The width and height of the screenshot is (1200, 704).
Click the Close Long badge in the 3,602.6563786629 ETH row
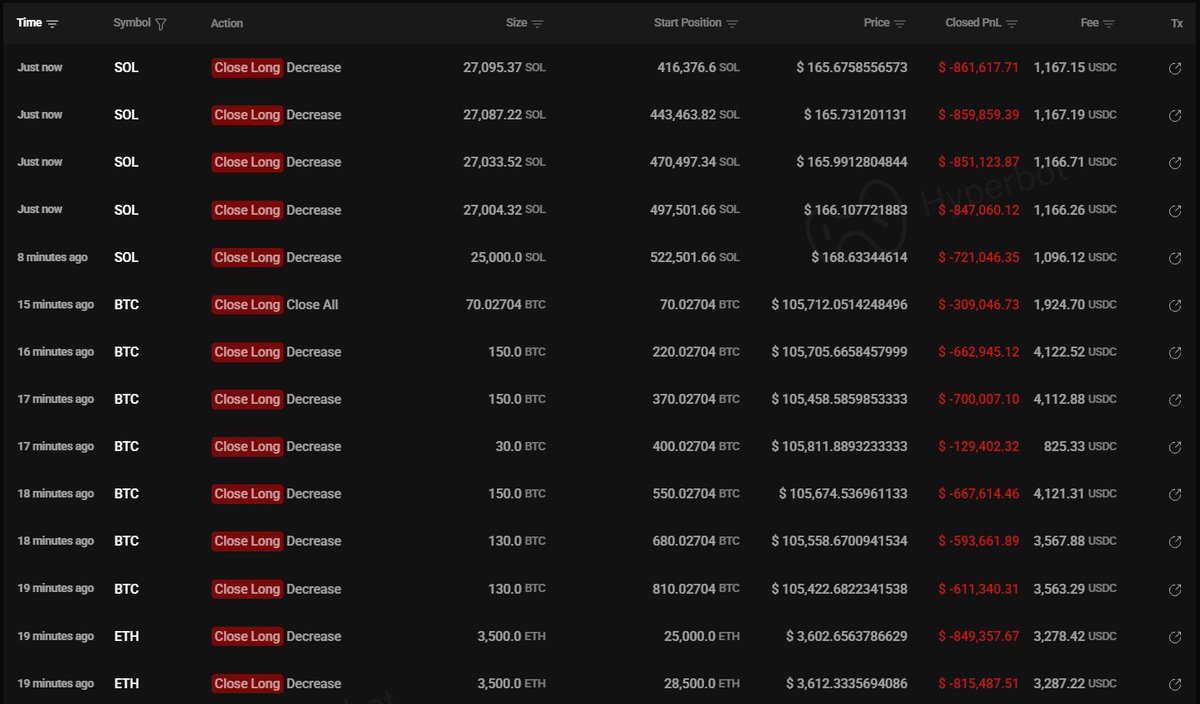coord(247,636)
